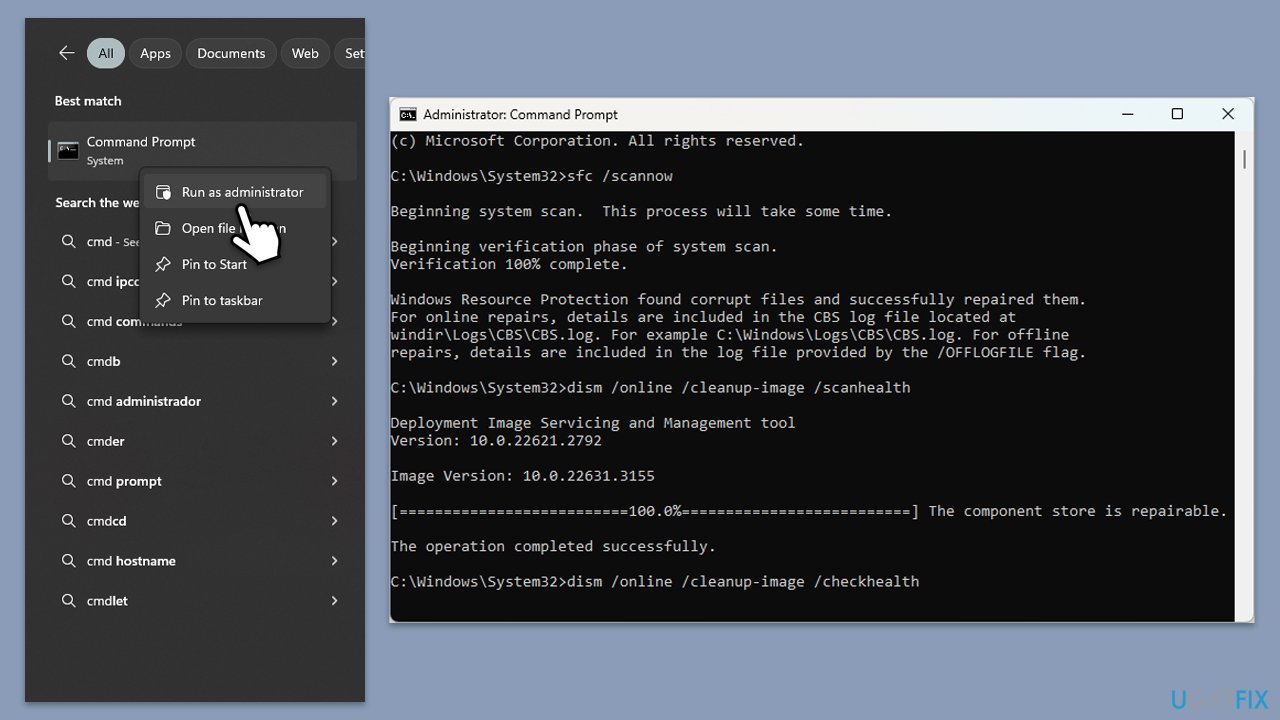Expand the cmd hostname suggestion arrow
1280x720 pixels.
coord(335,561)
